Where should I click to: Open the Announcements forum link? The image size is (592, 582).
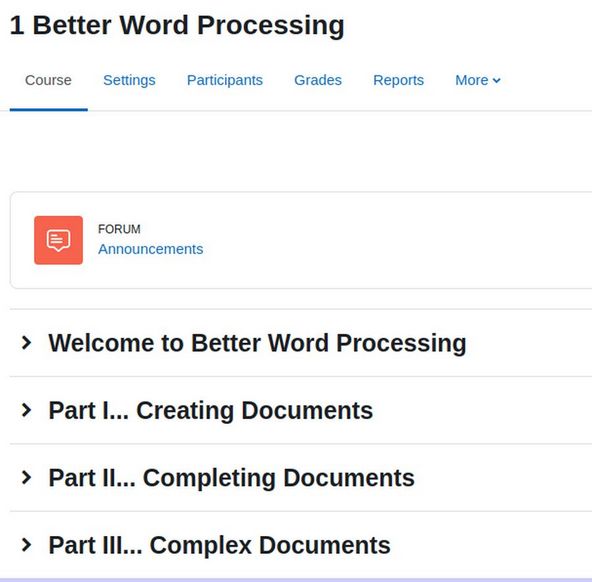pos(151,249)
